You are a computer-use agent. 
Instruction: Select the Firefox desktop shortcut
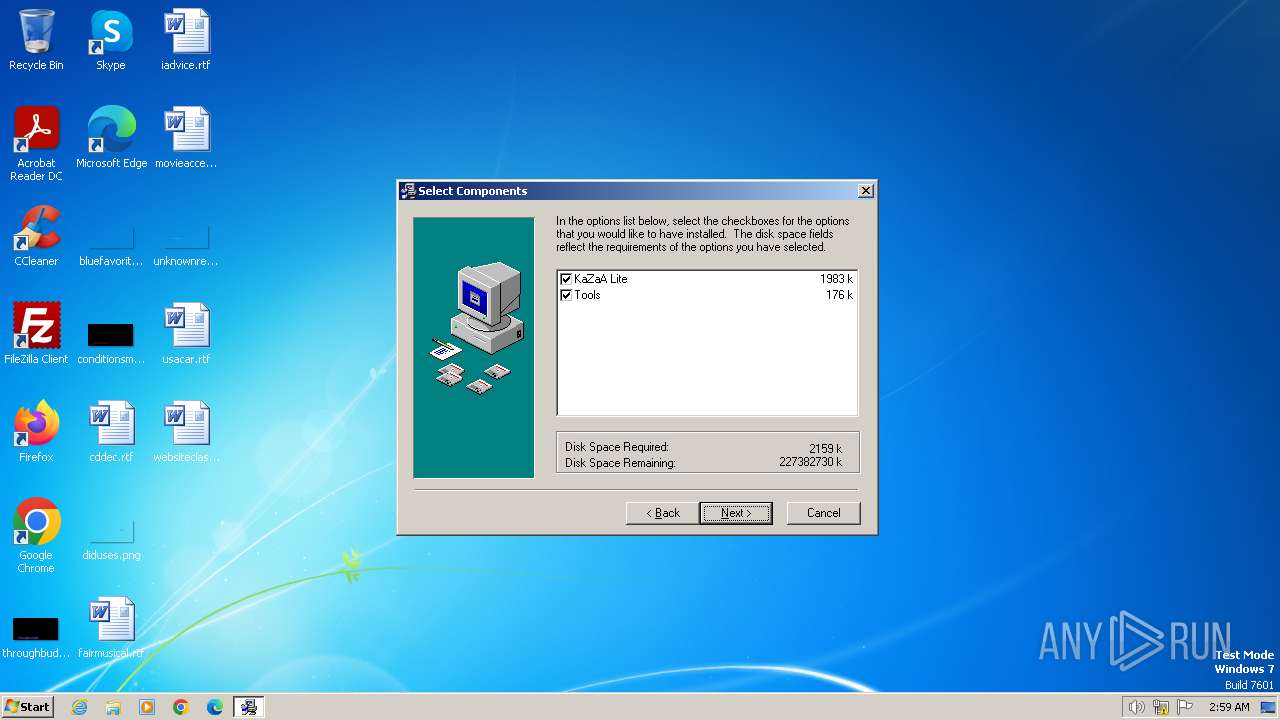coord(36,432)
